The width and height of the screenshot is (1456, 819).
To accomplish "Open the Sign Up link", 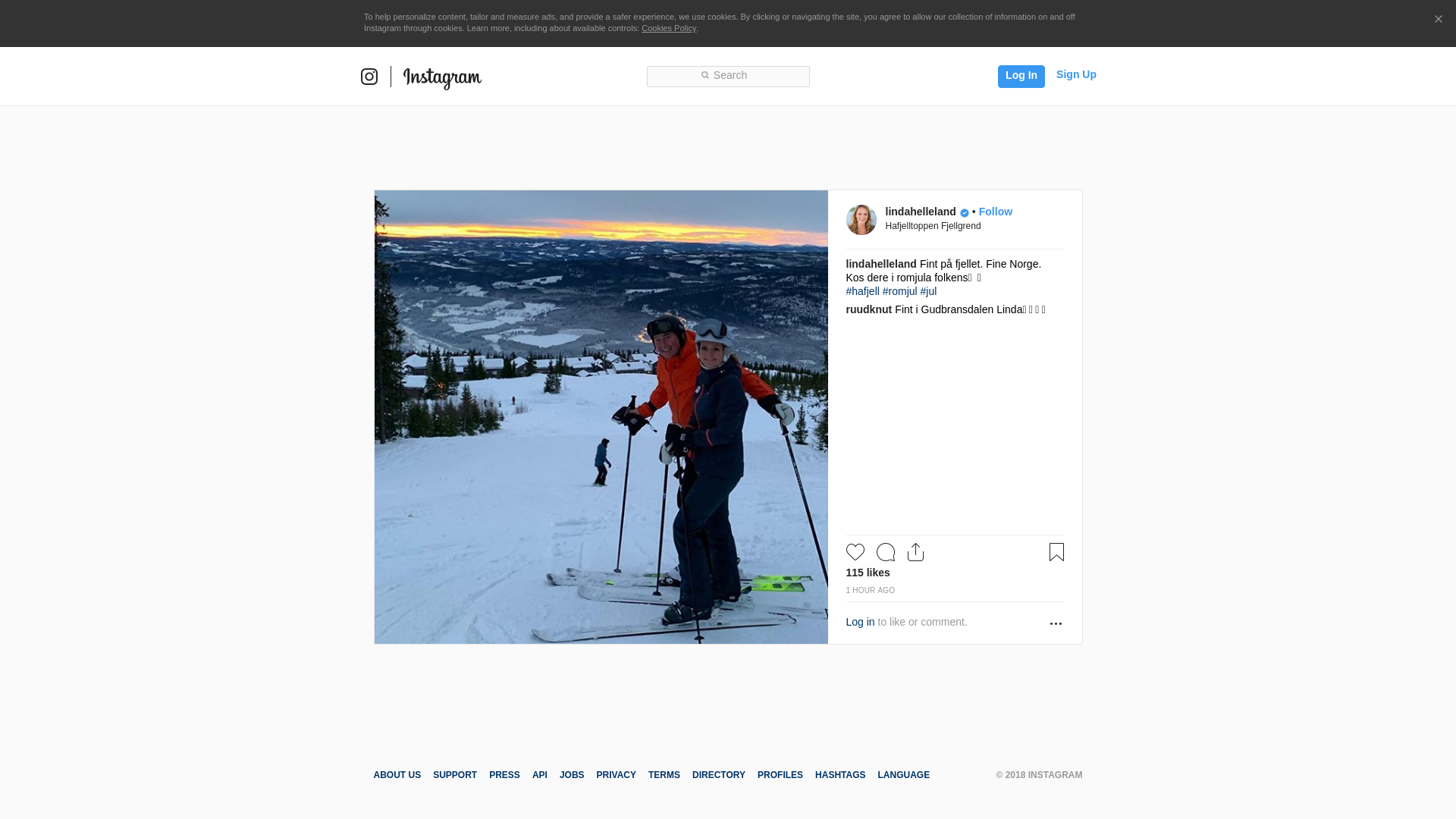I will coord(1075,74).
